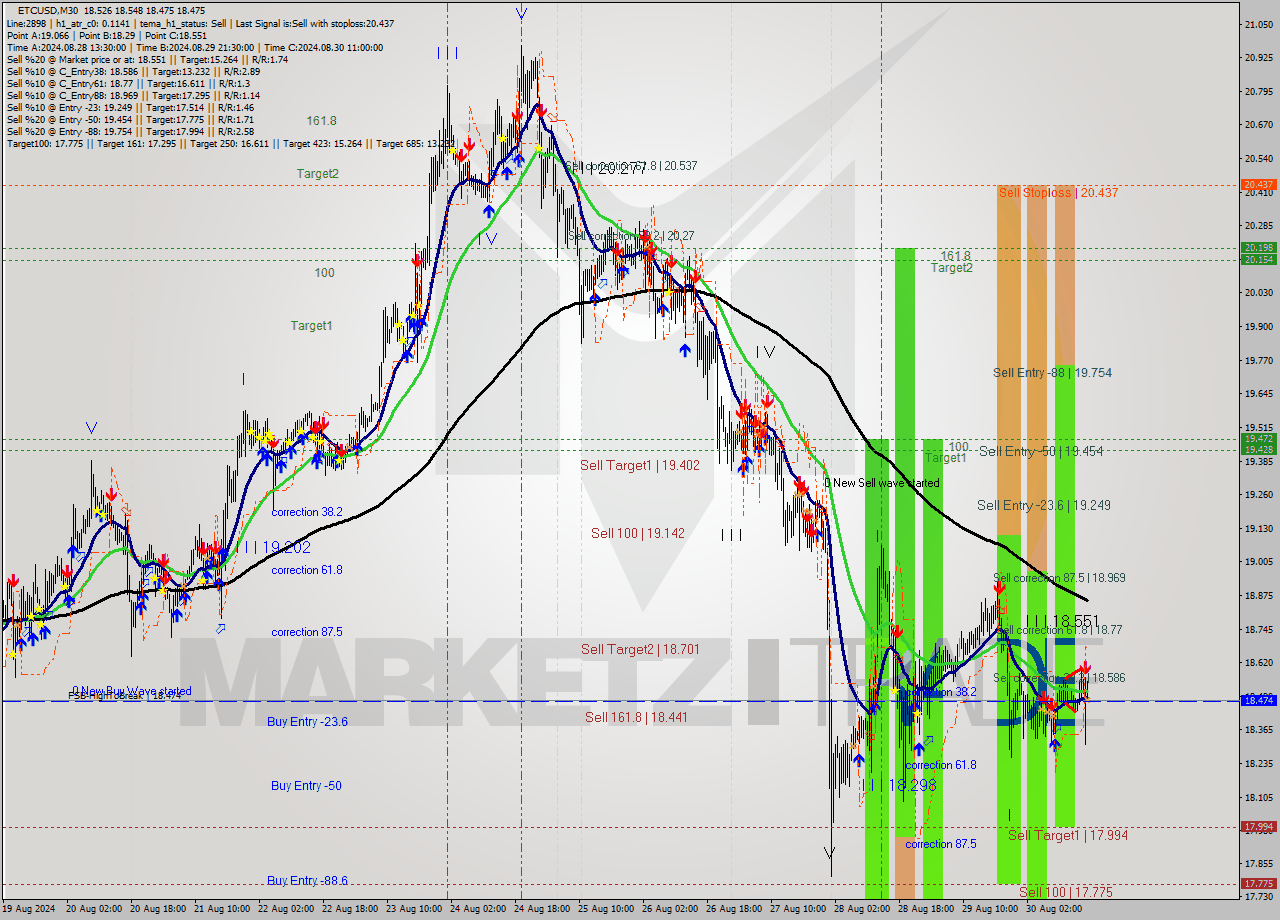Select the 'Sell Target1 | 17.994' label
This screenshot has width=1280, height=920.
(1068, 835)
